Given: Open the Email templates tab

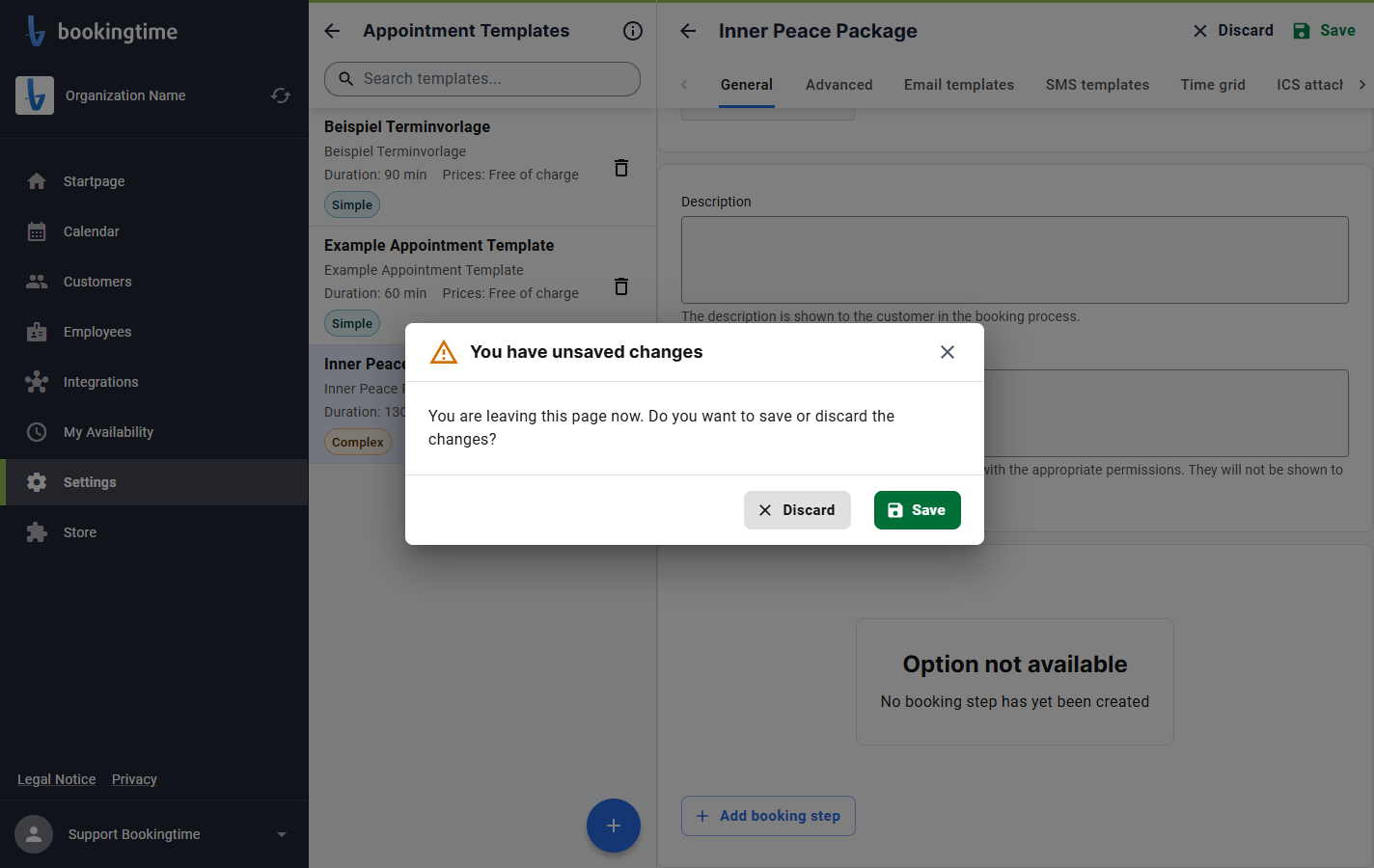Looking at the screenshot, I should pyautogui.click(x=959, y=85).
